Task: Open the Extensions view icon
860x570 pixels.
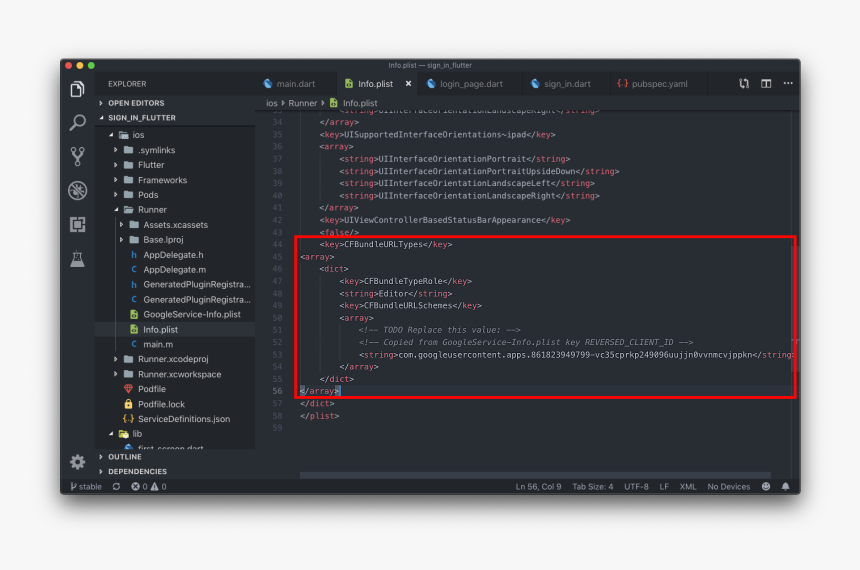Action: [77, 224]
